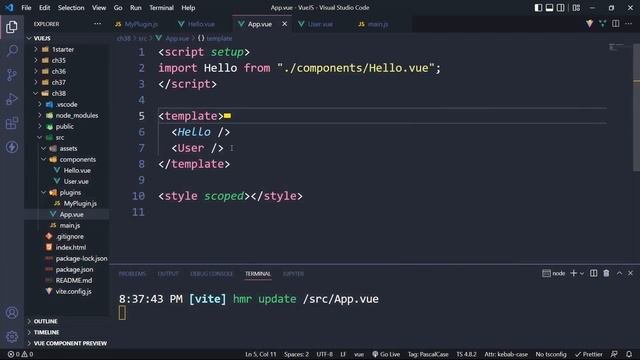Open Explorer more actions ellipsis
This screenshot has height=360, width=640.
(x=97, y=24)
